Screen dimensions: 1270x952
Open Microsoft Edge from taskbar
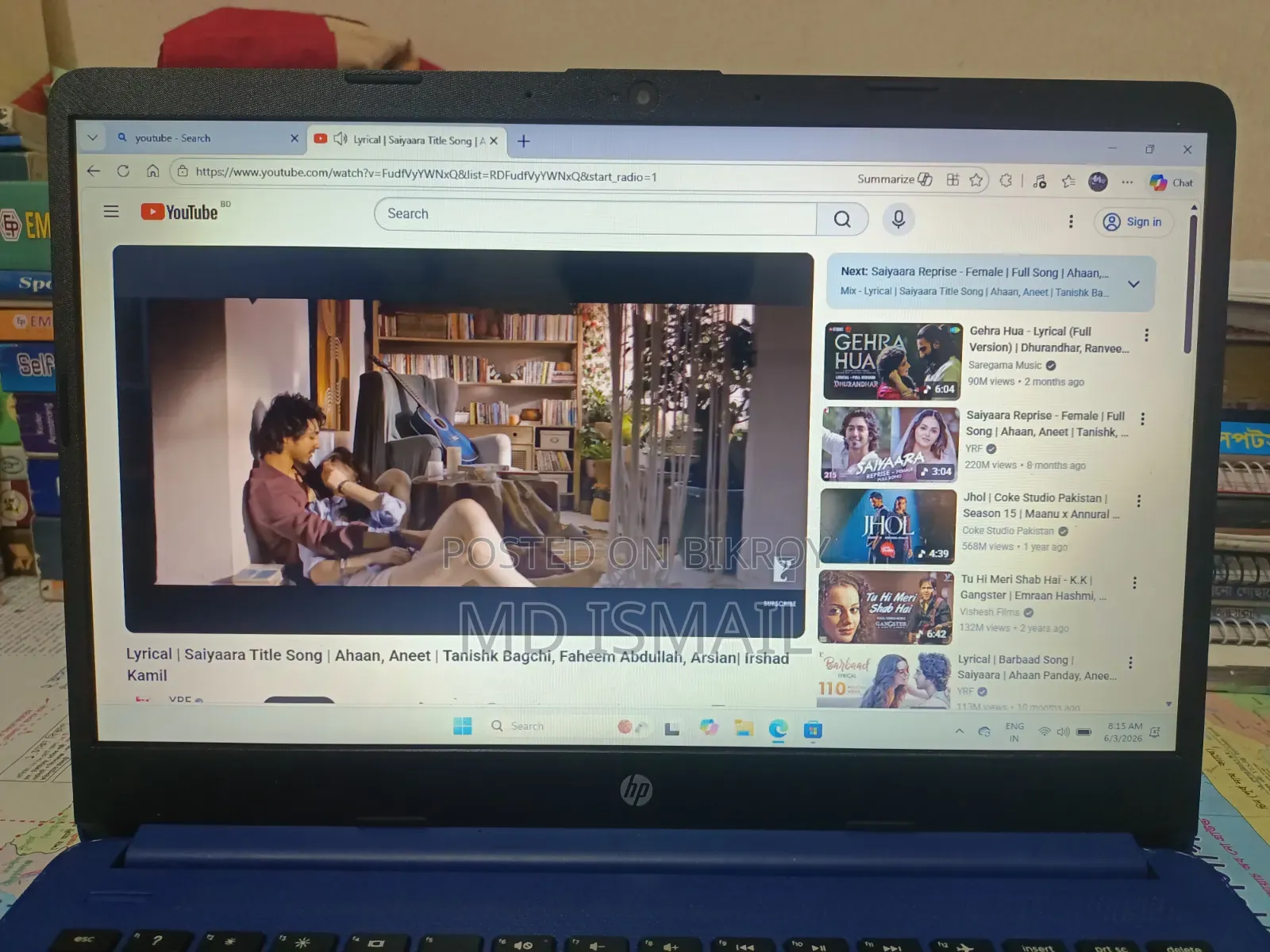point(778,729)
